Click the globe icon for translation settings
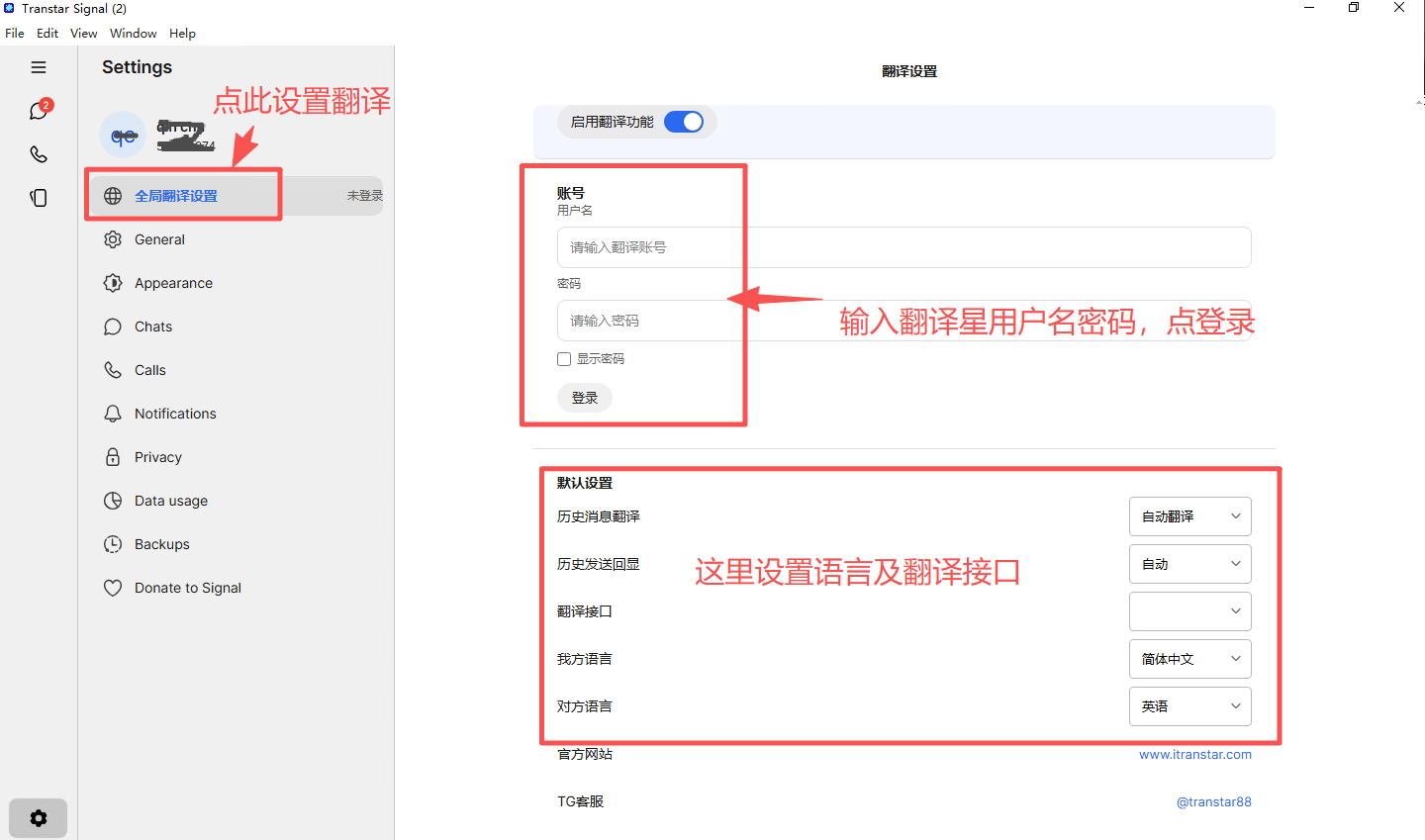 tap(113, 196)
